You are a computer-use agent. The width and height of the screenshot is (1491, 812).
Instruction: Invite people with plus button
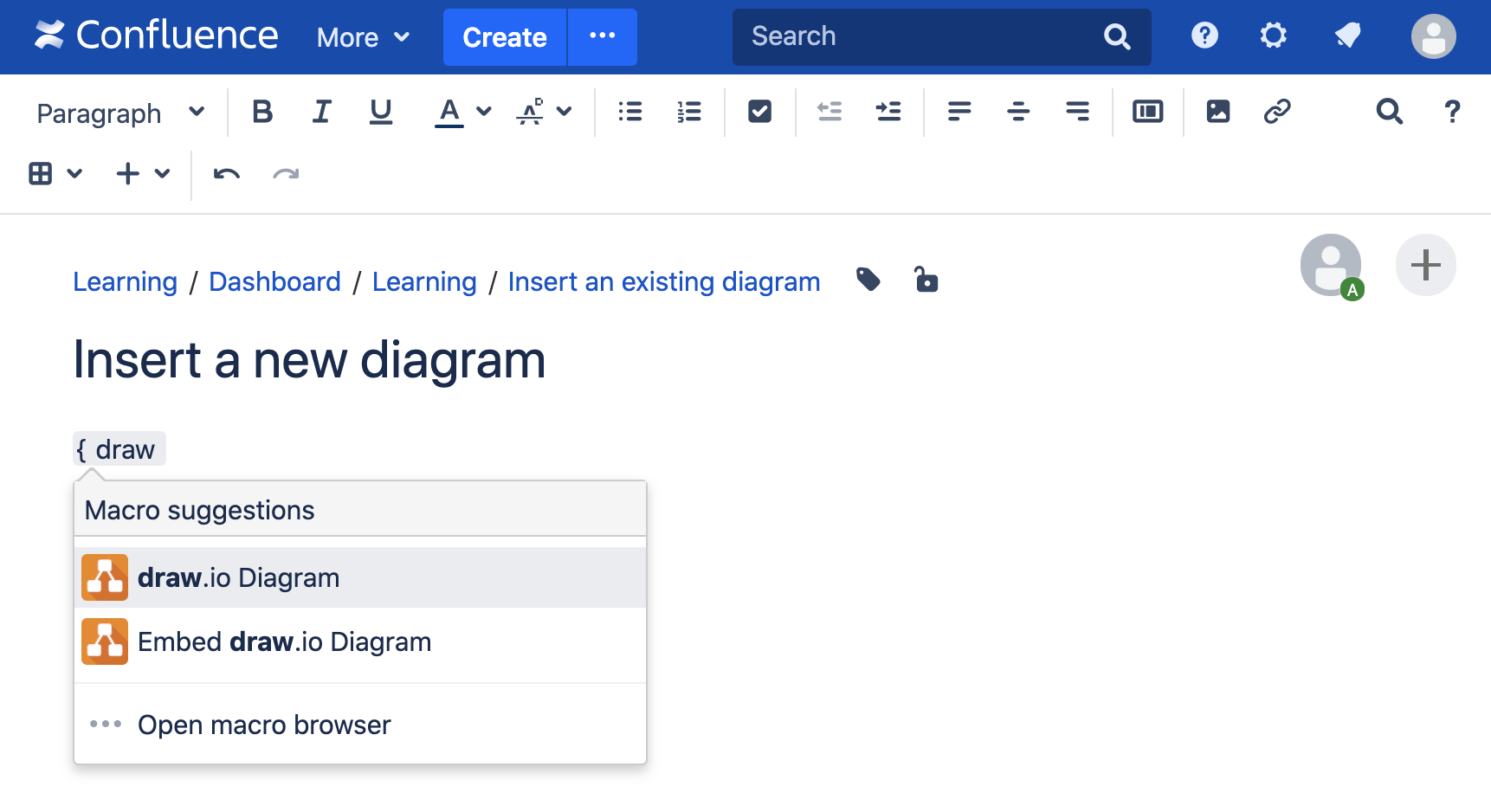point(1425,265)
